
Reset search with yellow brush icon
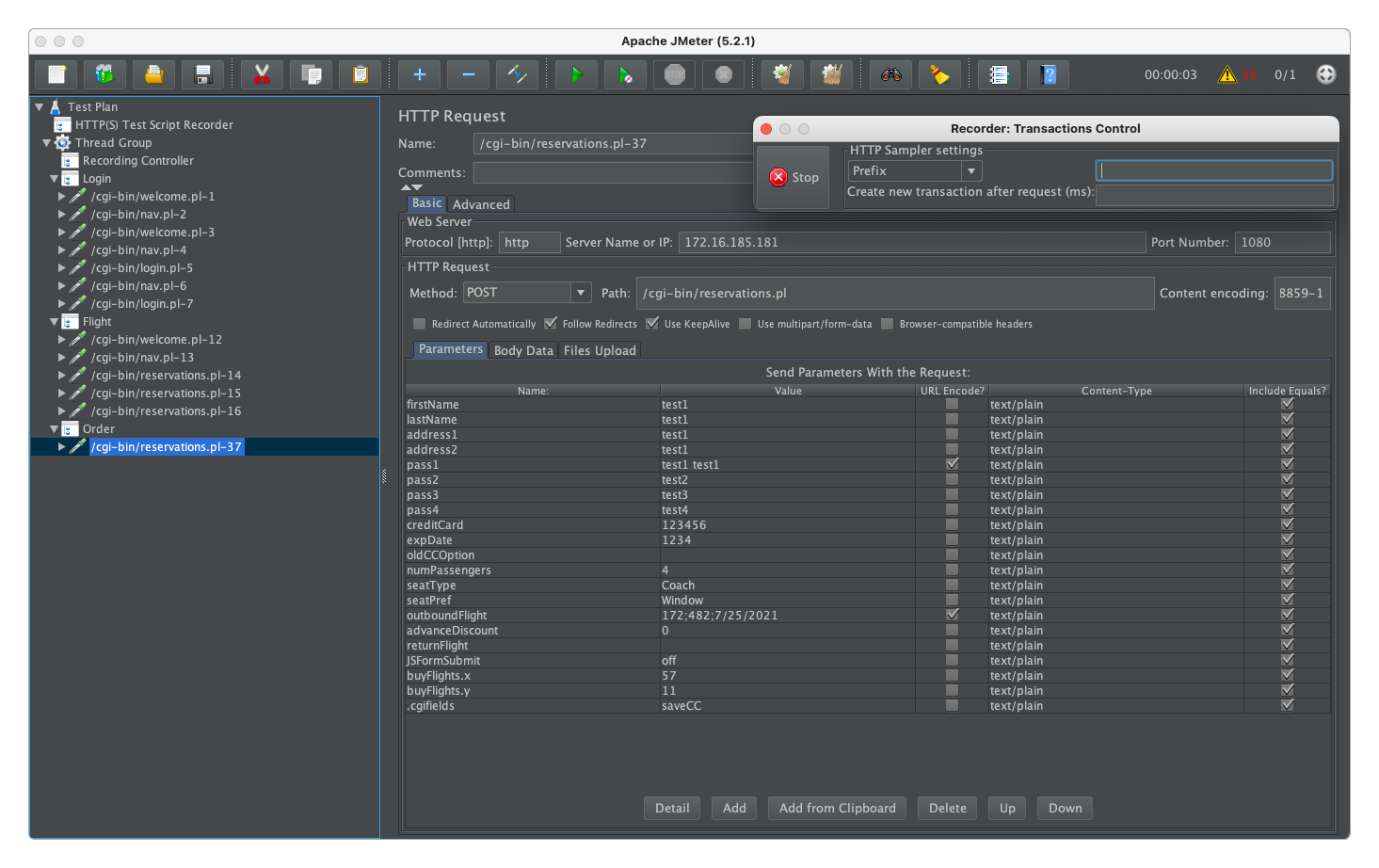click(940, 74)
